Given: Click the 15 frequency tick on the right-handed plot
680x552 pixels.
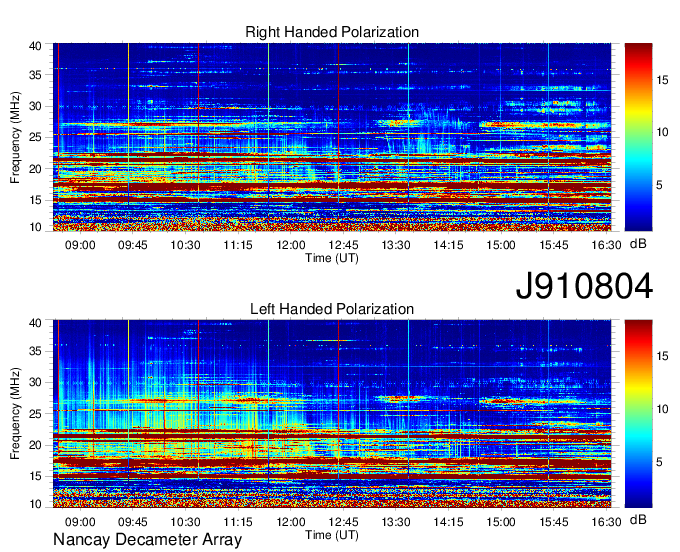Looking at the screenshot, I should tap(35, 200).
